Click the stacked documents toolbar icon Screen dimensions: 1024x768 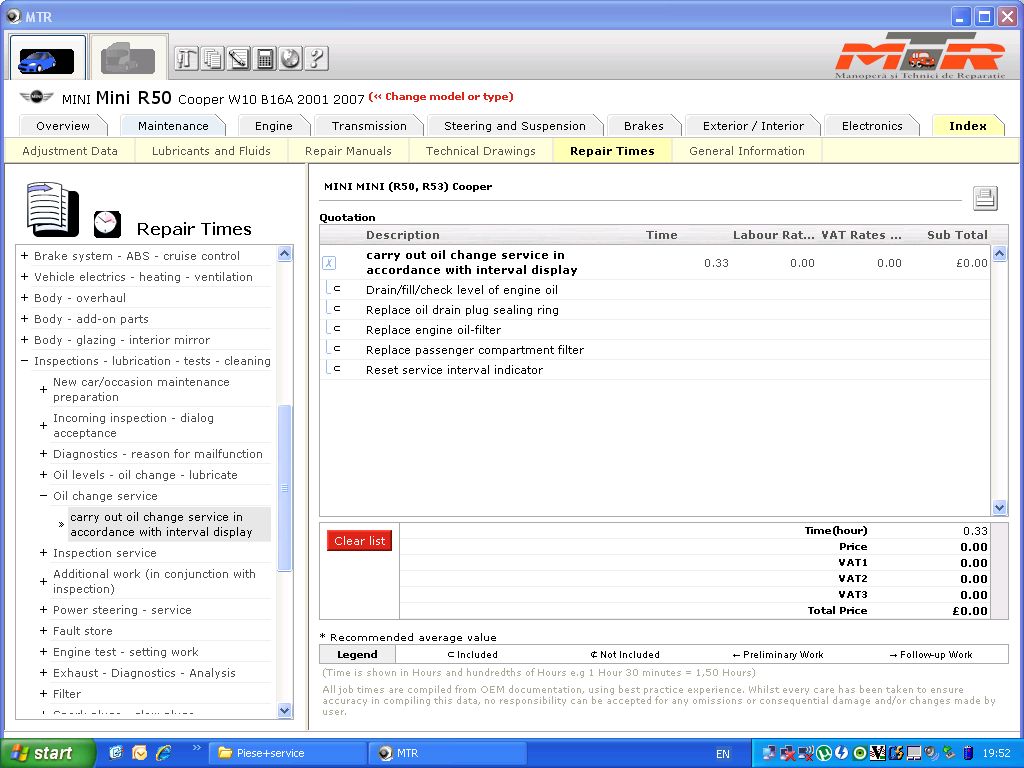pos(212,58)
